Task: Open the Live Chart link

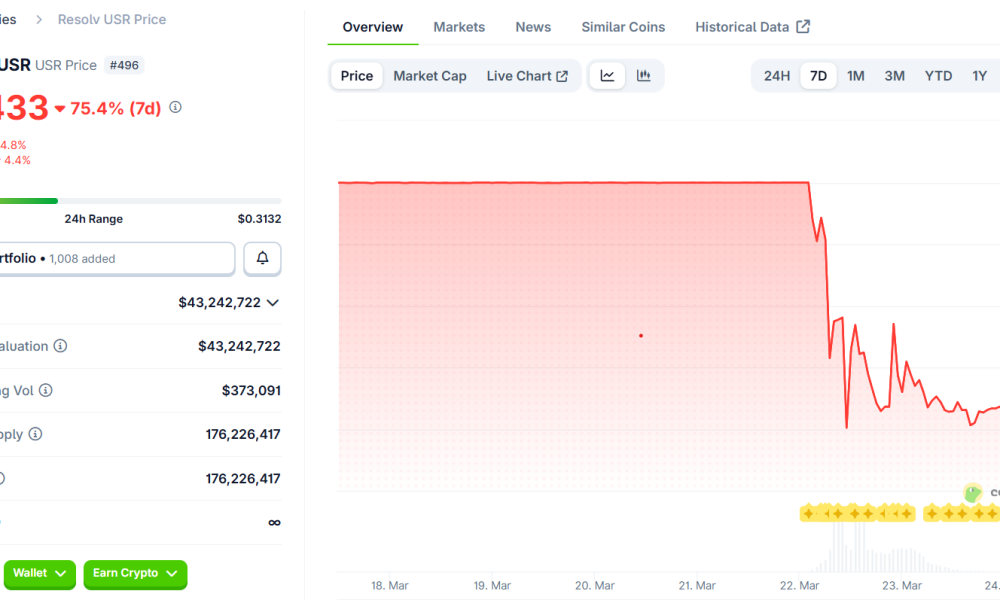Action: pyautogui.click(x=527, y=76)
